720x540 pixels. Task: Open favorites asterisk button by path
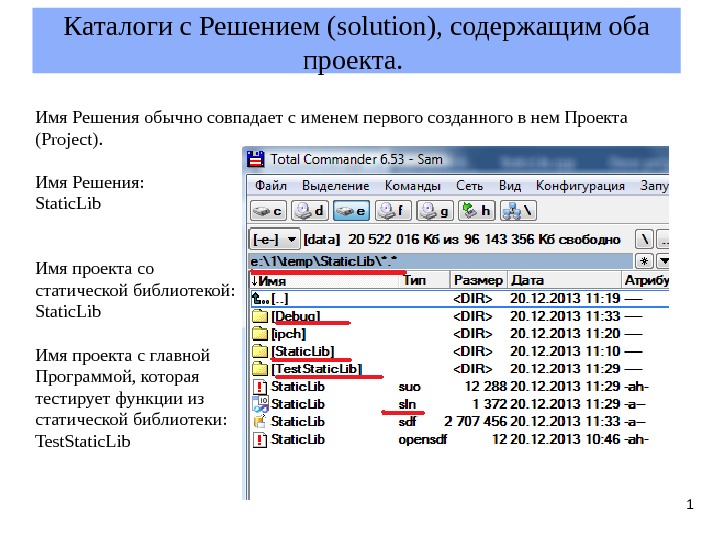(644, 261)
